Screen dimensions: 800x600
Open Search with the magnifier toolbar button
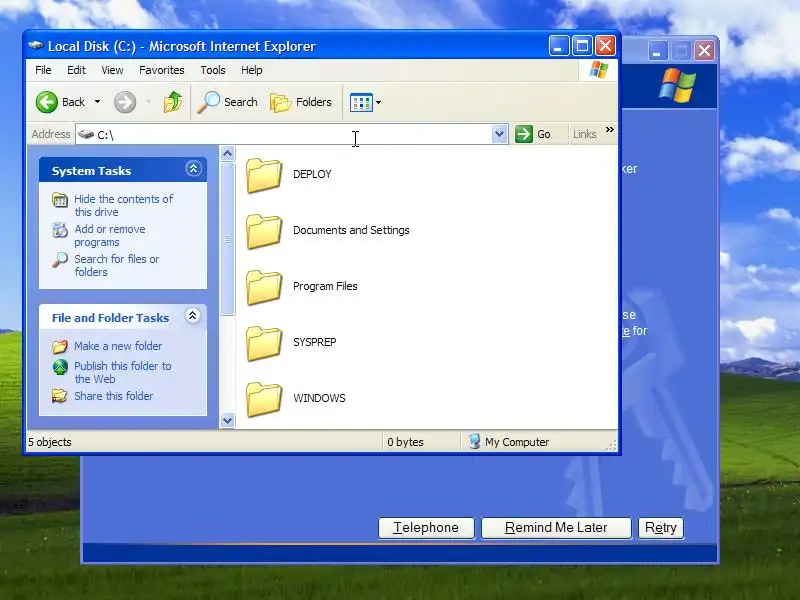pos(227,102)
